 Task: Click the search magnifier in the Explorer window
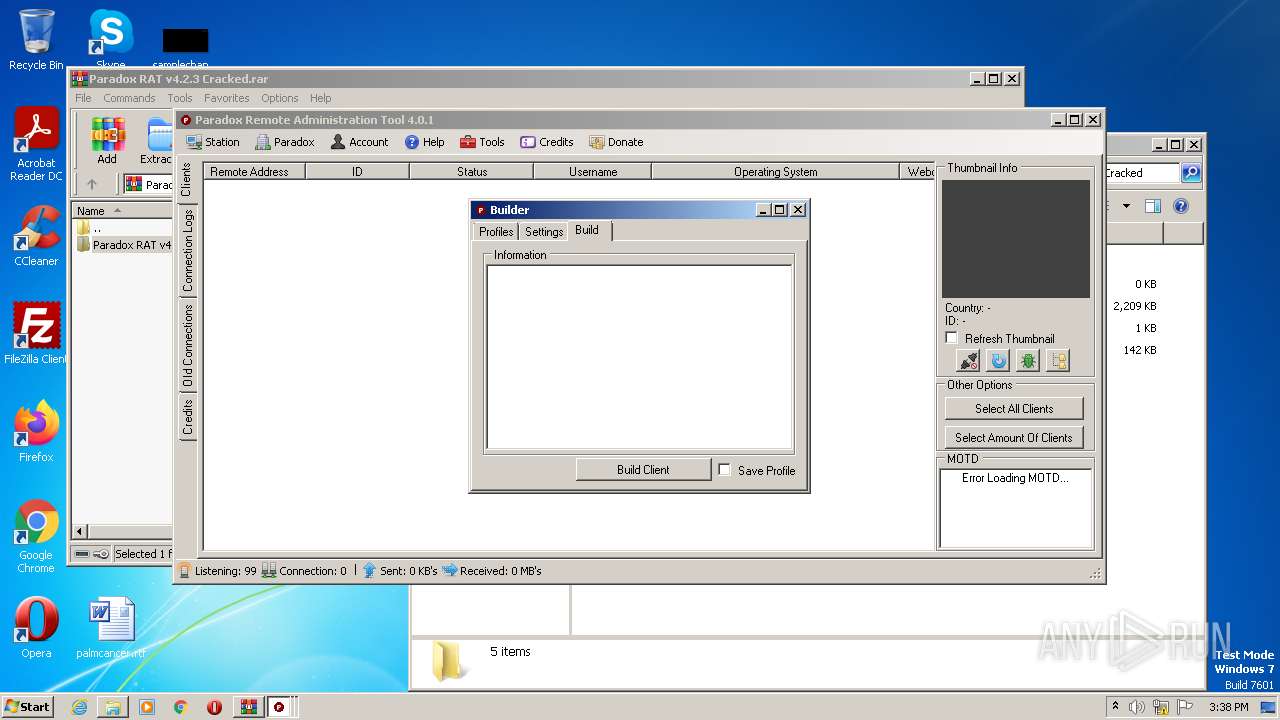pyautogui.click(x=1190, y=173)
